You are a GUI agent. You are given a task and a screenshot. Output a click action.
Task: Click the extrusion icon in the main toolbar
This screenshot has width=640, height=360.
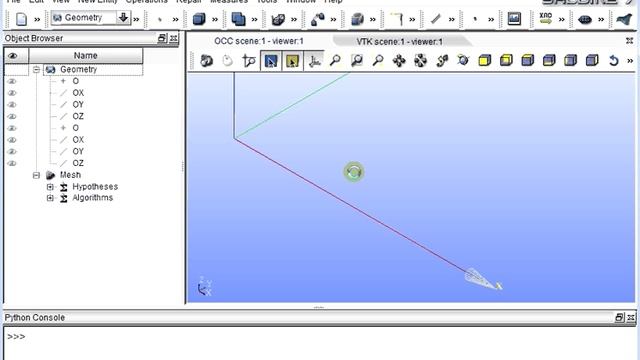click(x=278, y=19)
